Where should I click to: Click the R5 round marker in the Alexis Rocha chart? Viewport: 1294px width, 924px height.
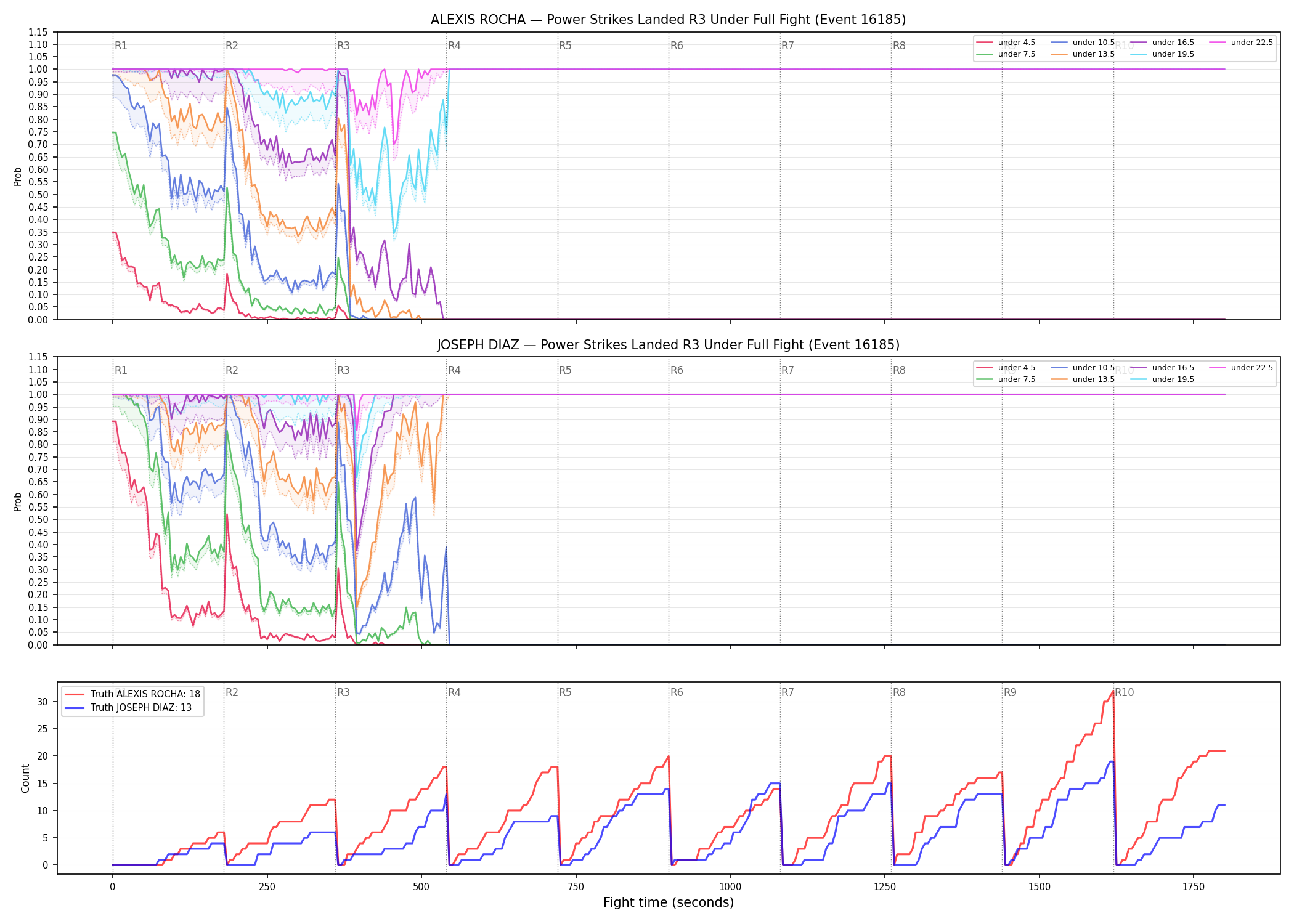tap(565, 46)
